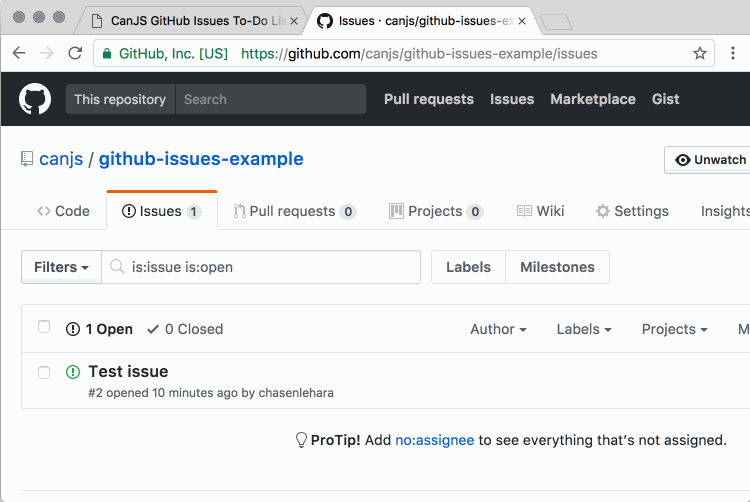The width and height of the screenshot is (750, 502).
Task: Click the This repository search scope label
Action: coord(120,99)
